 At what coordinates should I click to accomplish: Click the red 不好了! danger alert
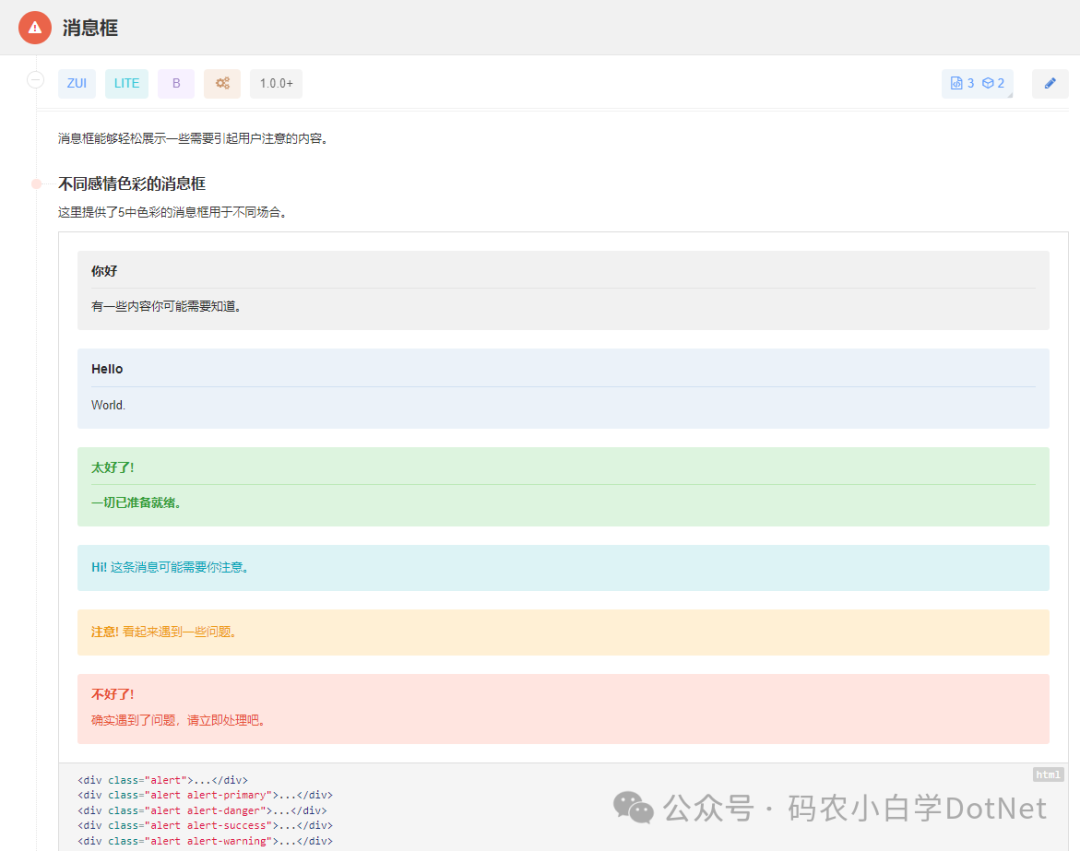(x=563, y=708)
